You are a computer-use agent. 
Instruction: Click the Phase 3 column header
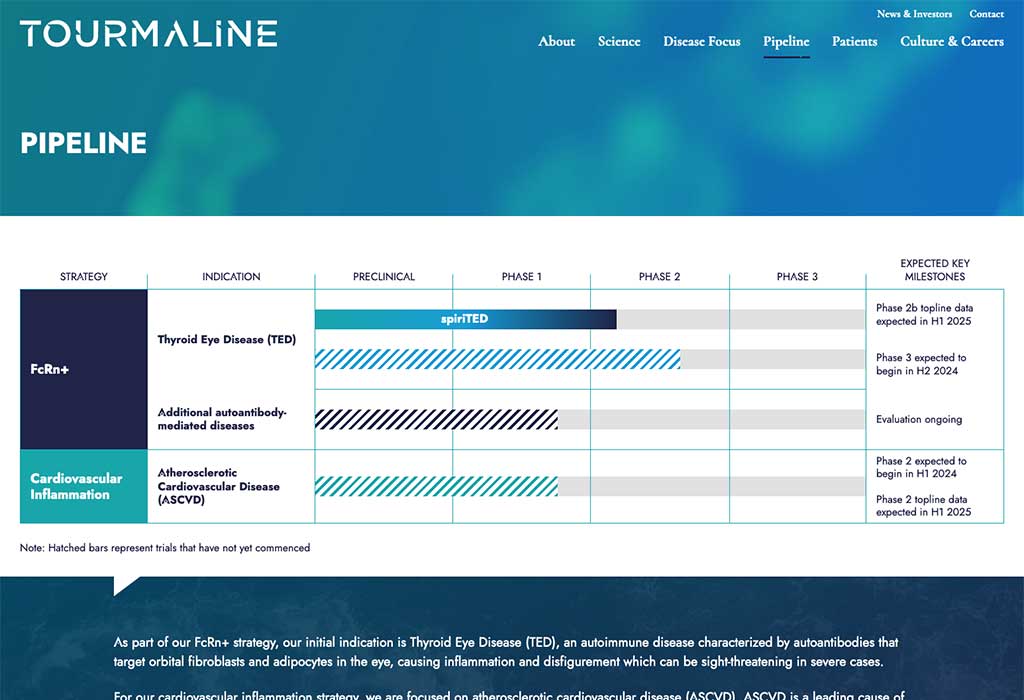[x=796, y=277]
